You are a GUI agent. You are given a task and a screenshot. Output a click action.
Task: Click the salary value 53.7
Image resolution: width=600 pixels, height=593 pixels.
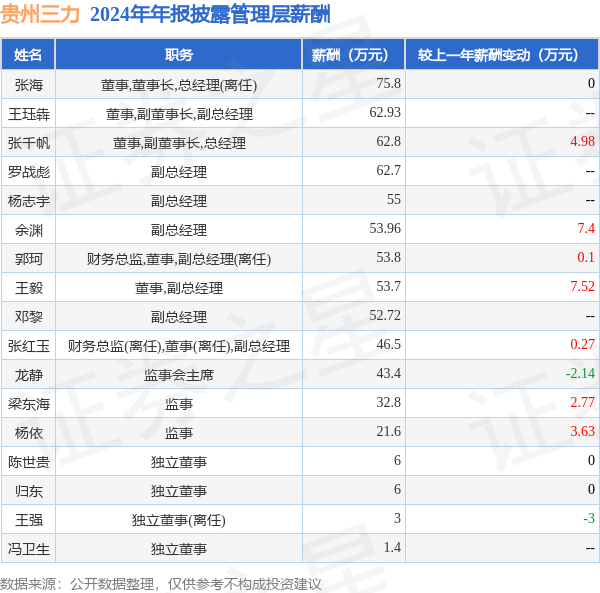388,287
